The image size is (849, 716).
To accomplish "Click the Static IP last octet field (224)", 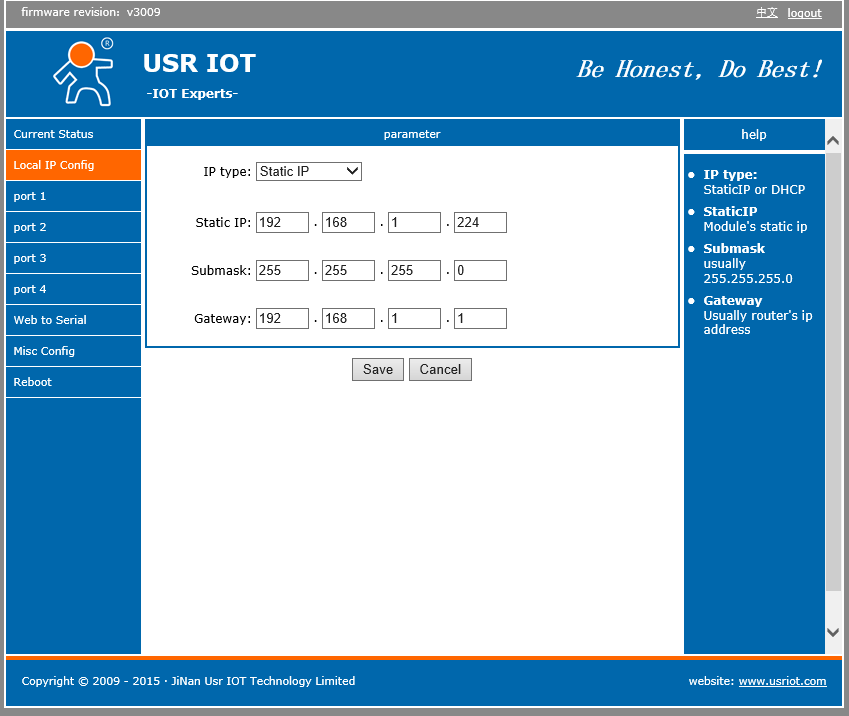I will click(x=480, y=223).
